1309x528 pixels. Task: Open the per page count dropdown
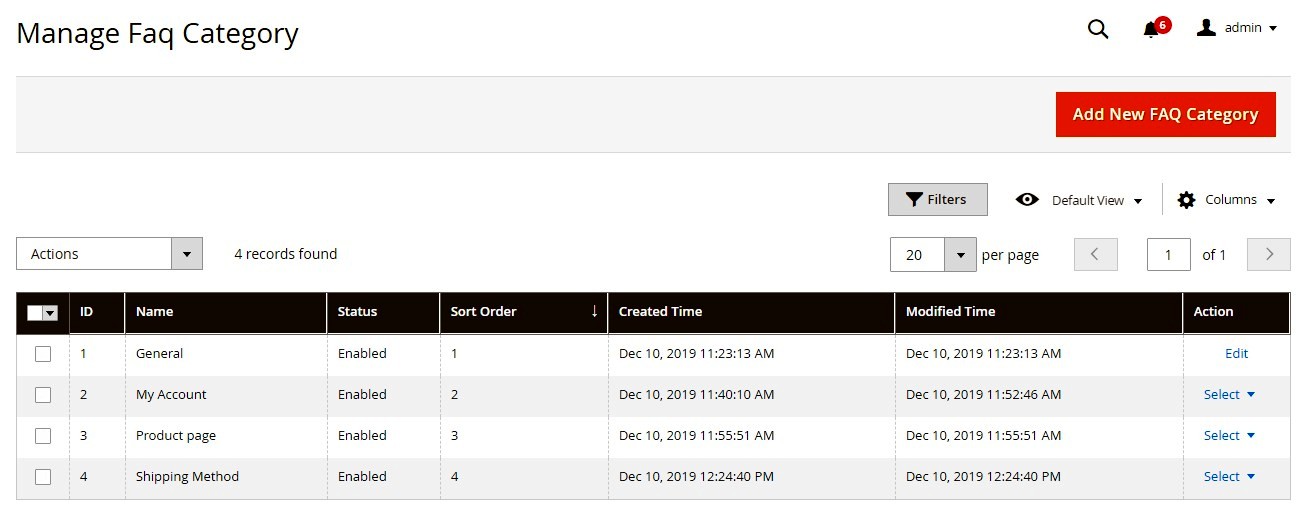960,255
